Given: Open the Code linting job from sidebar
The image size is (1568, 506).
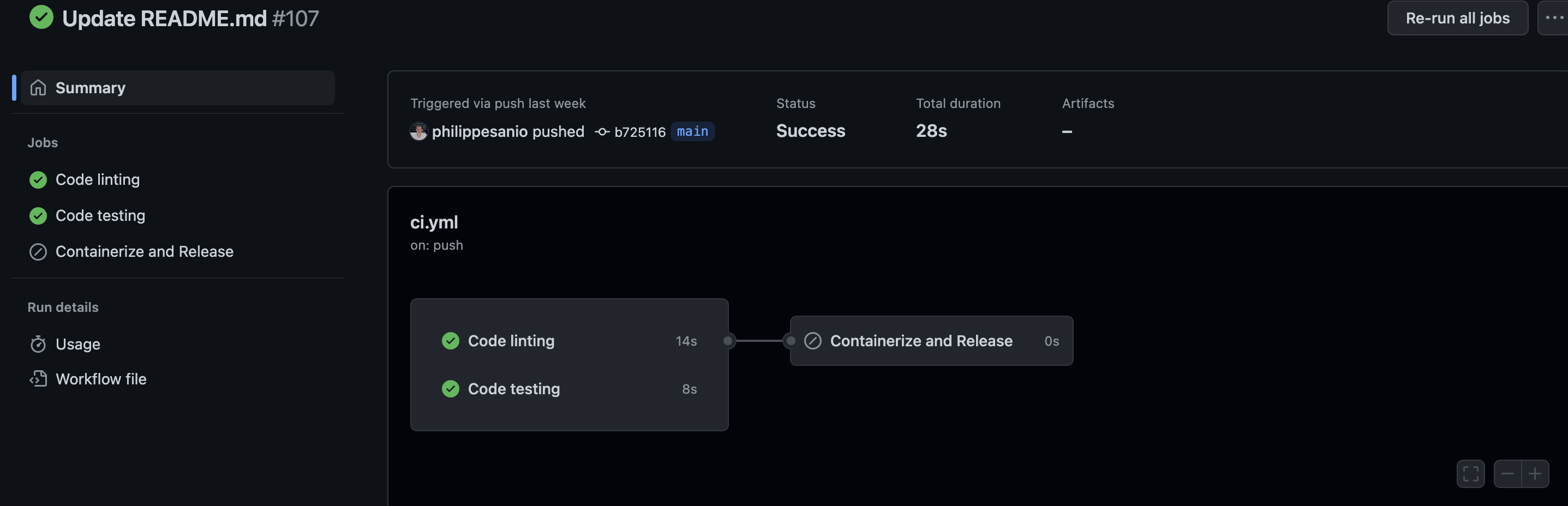Looking at the screenshot, I should (98, 179).
